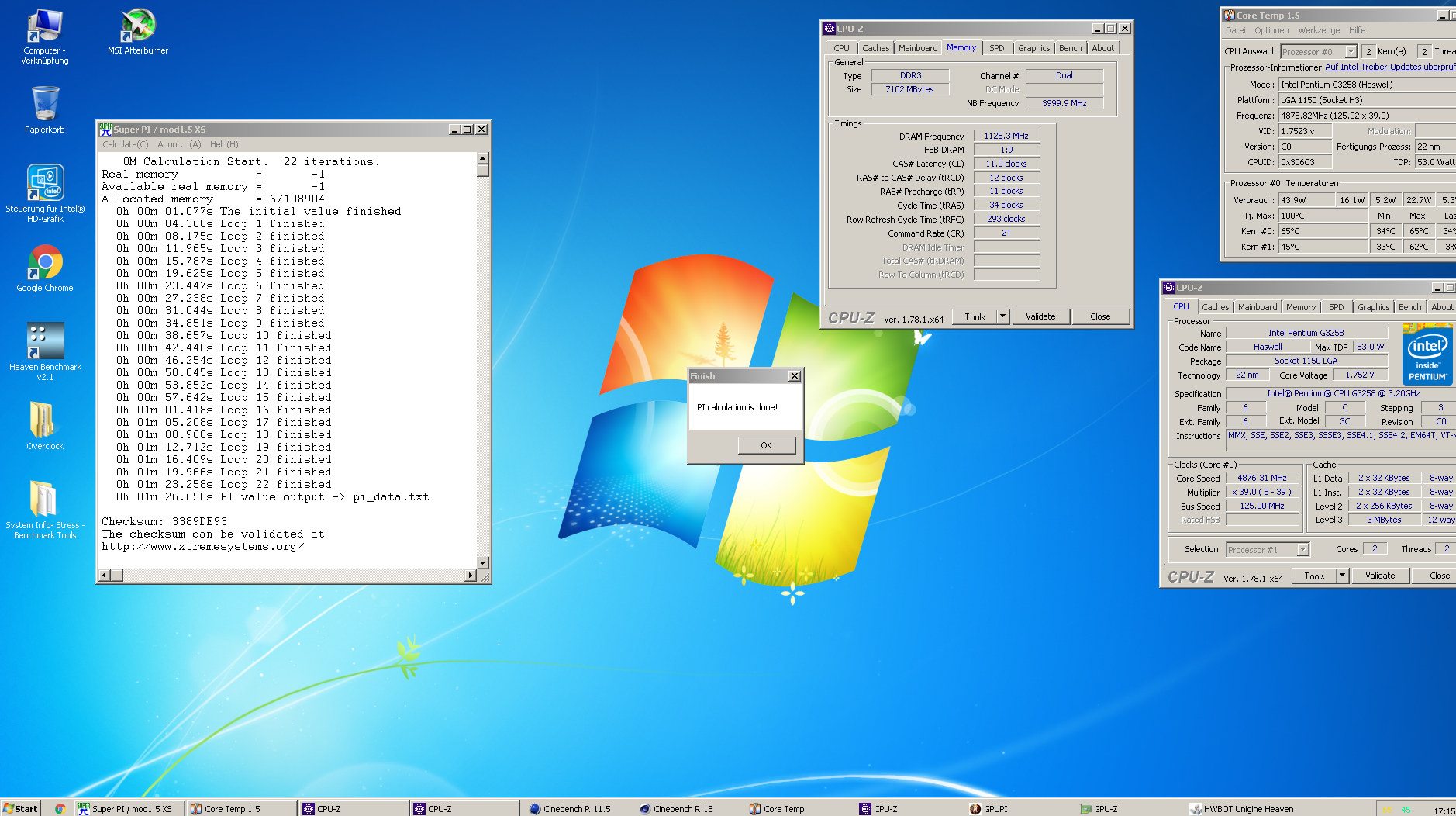Select SPD tab in Memory CPU-Z window
The image size is (1456, 816).
[x=996, y=48]
